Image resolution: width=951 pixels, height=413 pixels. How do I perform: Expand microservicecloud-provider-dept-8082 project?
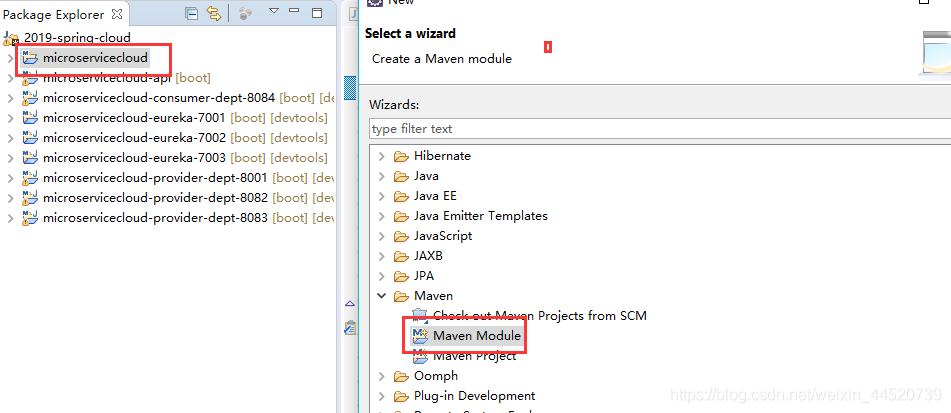(x=10, y=198)
